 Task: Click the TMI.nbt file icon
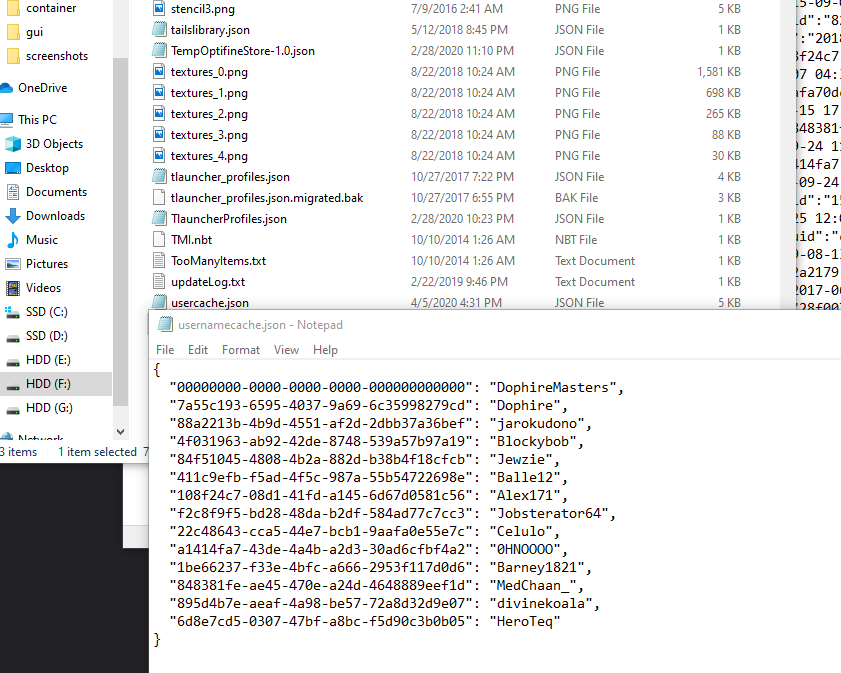[159, 239]
